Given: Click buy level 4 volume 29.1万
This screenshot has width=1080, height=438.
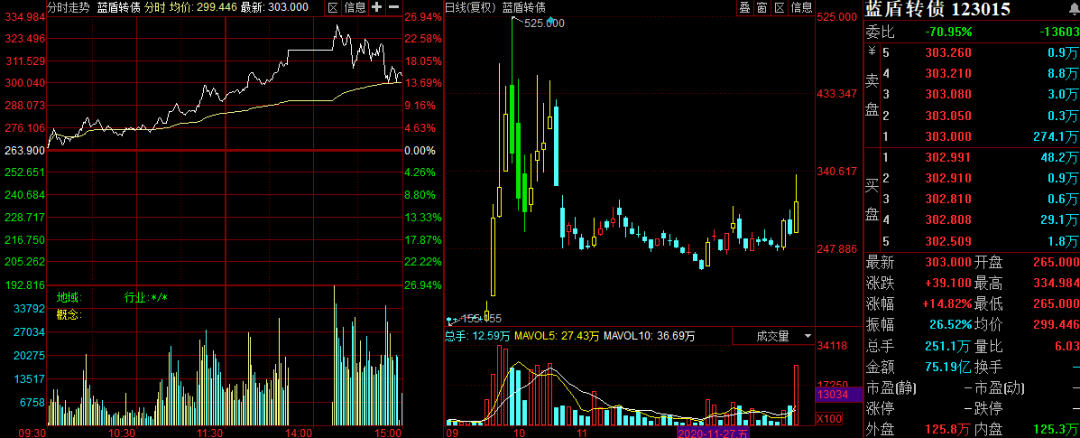Looking at the screenshot, I should (x=1059, y=220).
